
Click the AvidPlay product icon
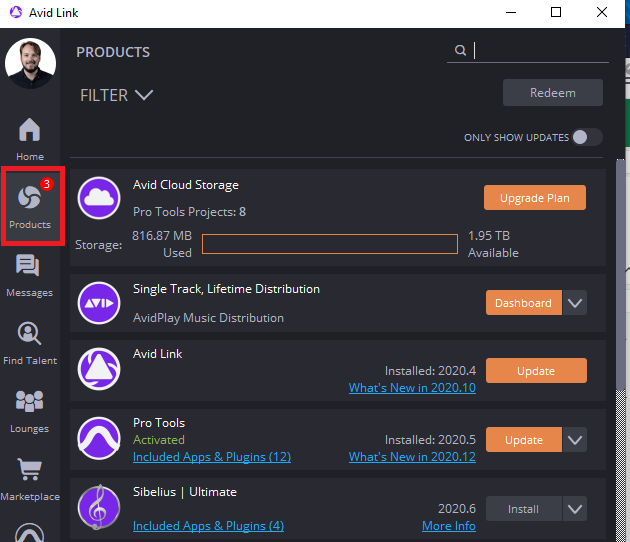99,303
